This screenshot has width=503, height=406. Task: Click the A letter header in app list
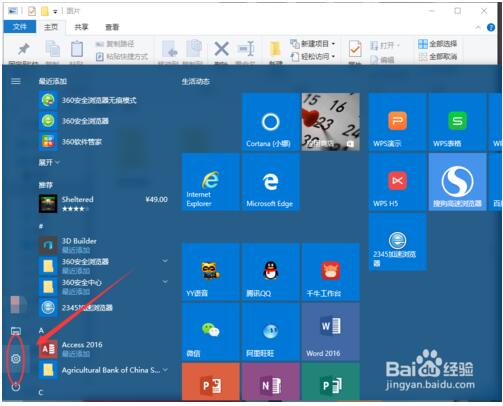41,331
